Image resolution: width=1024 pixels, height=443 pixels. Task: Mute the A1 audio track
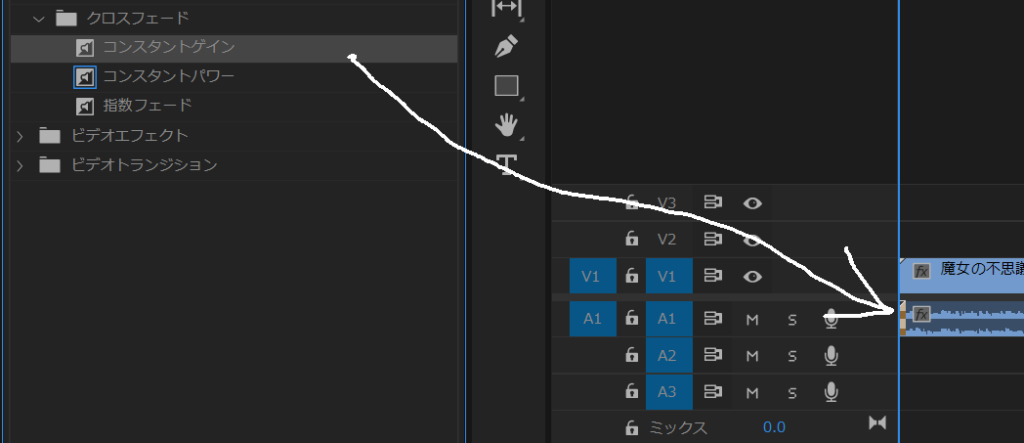753,319
